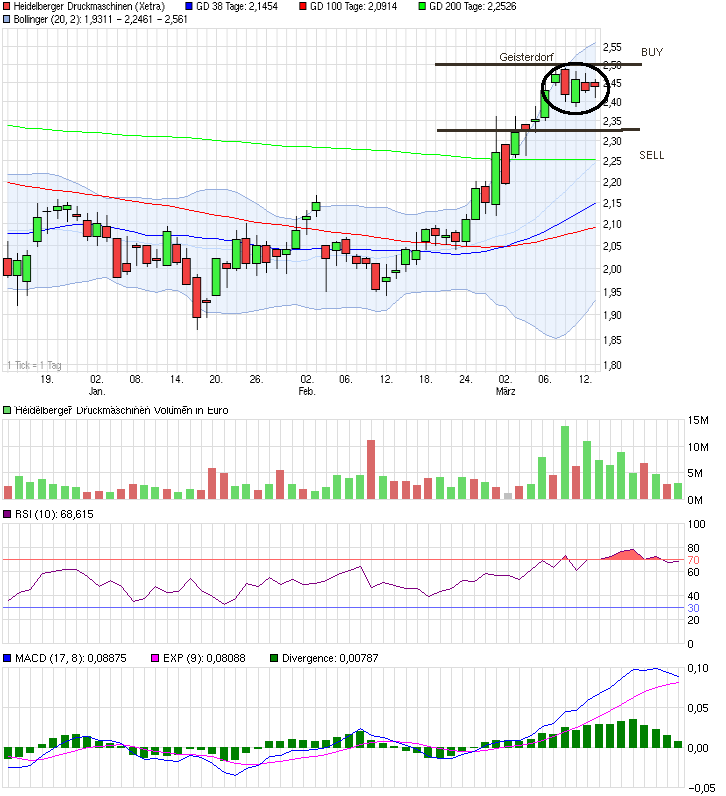This screenshot has width=726, height=796.
Task: Click the 0,10 MACD axis label
Action: (698, 668)
